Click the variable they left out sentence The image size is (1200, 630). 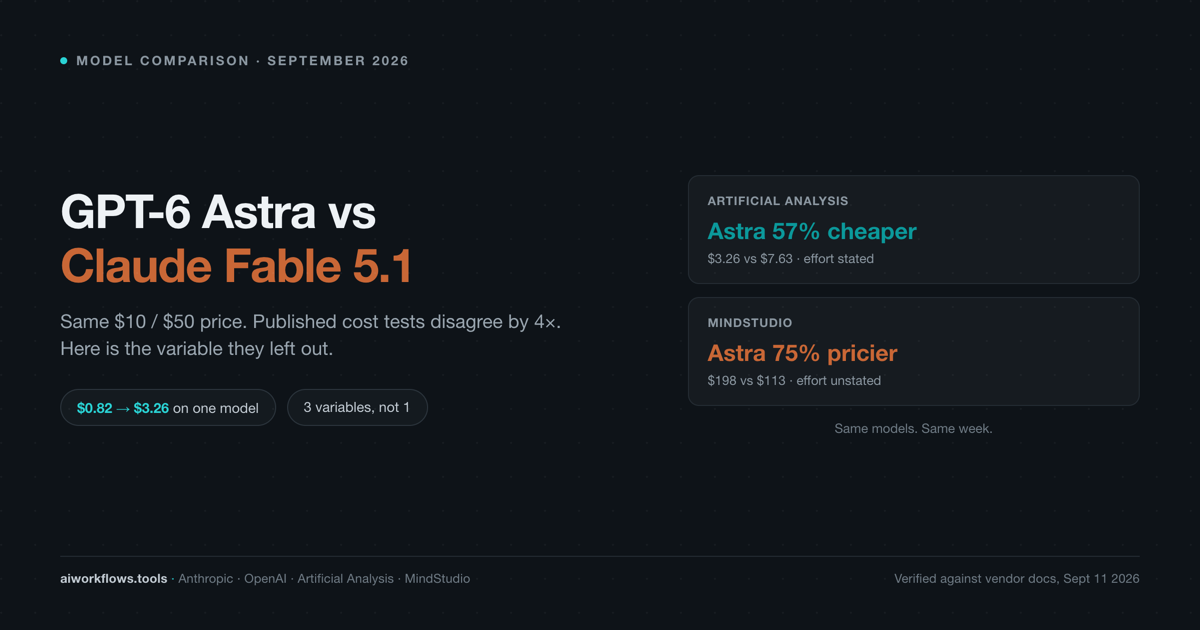196,349
